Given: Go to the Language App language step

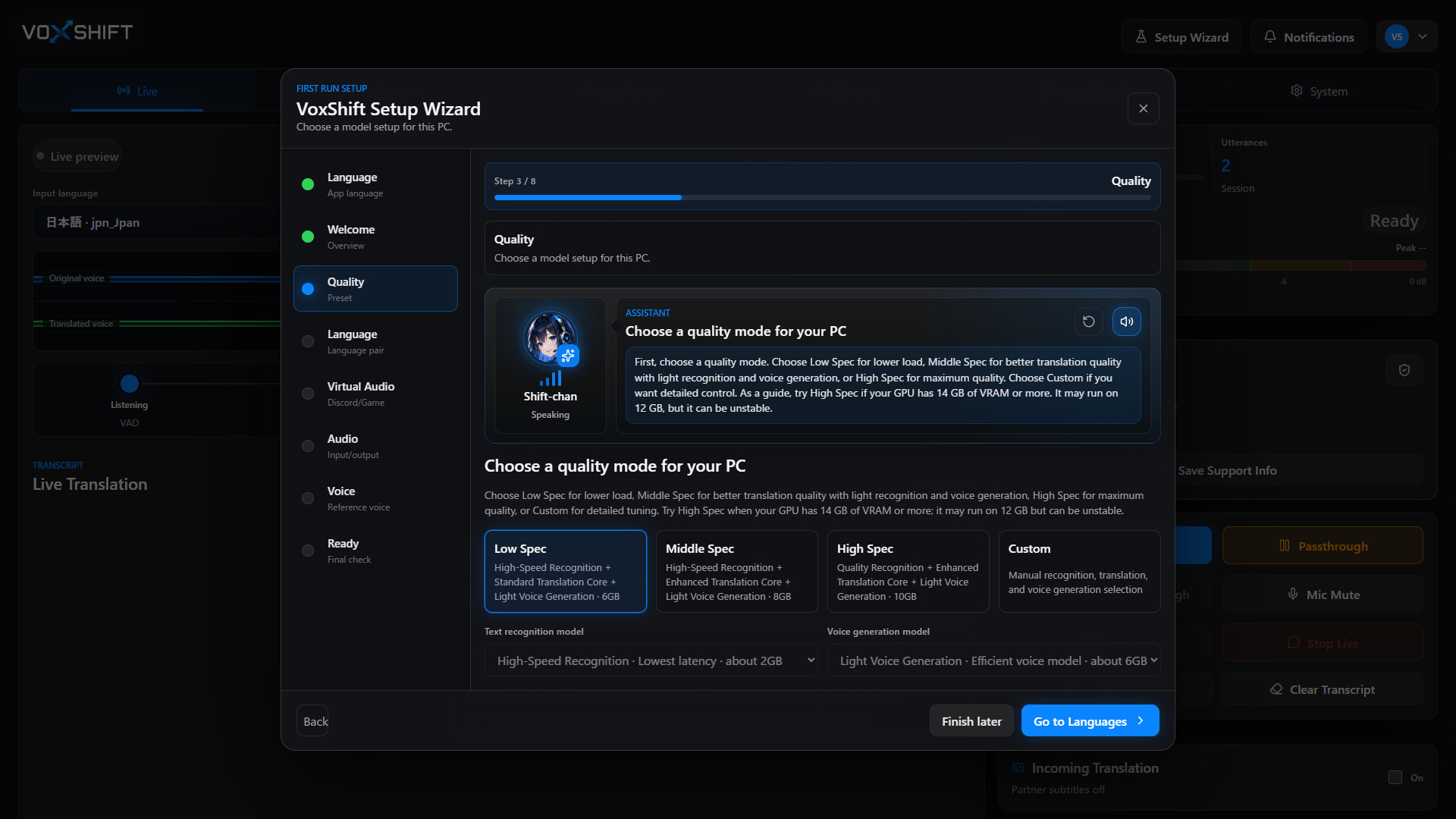Looking at the screenshot, I should (x=375, y=184).
